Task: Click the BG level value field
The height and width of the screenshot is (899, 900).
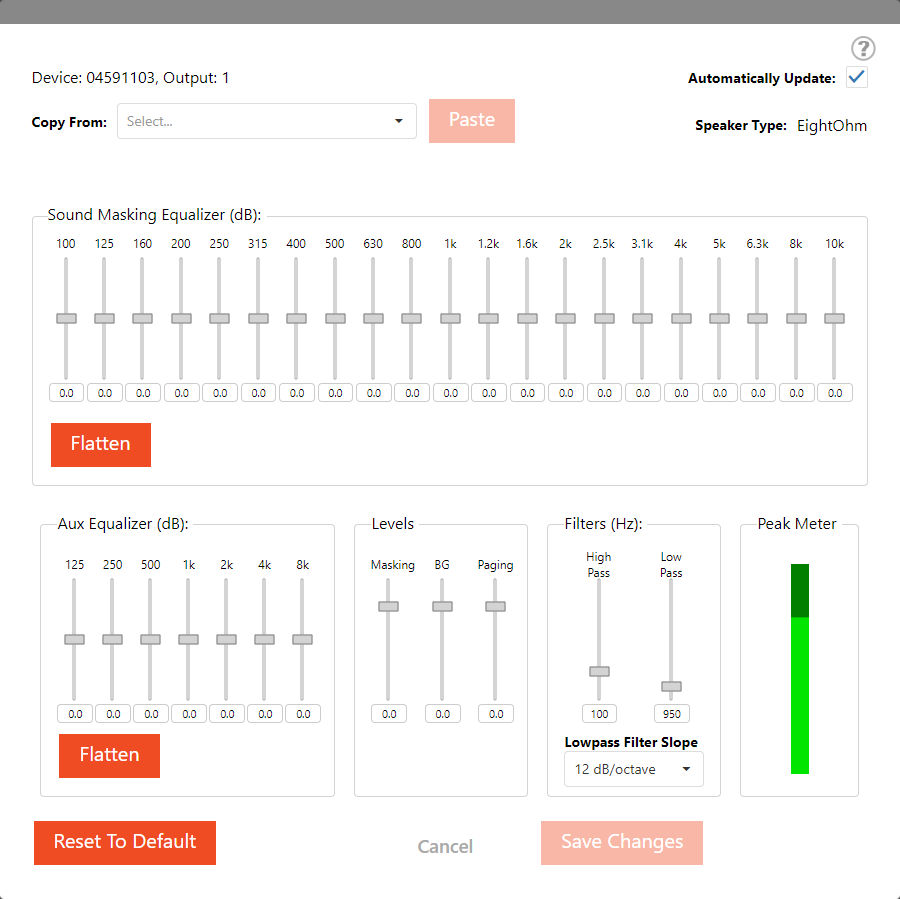Action: (443, 714)
